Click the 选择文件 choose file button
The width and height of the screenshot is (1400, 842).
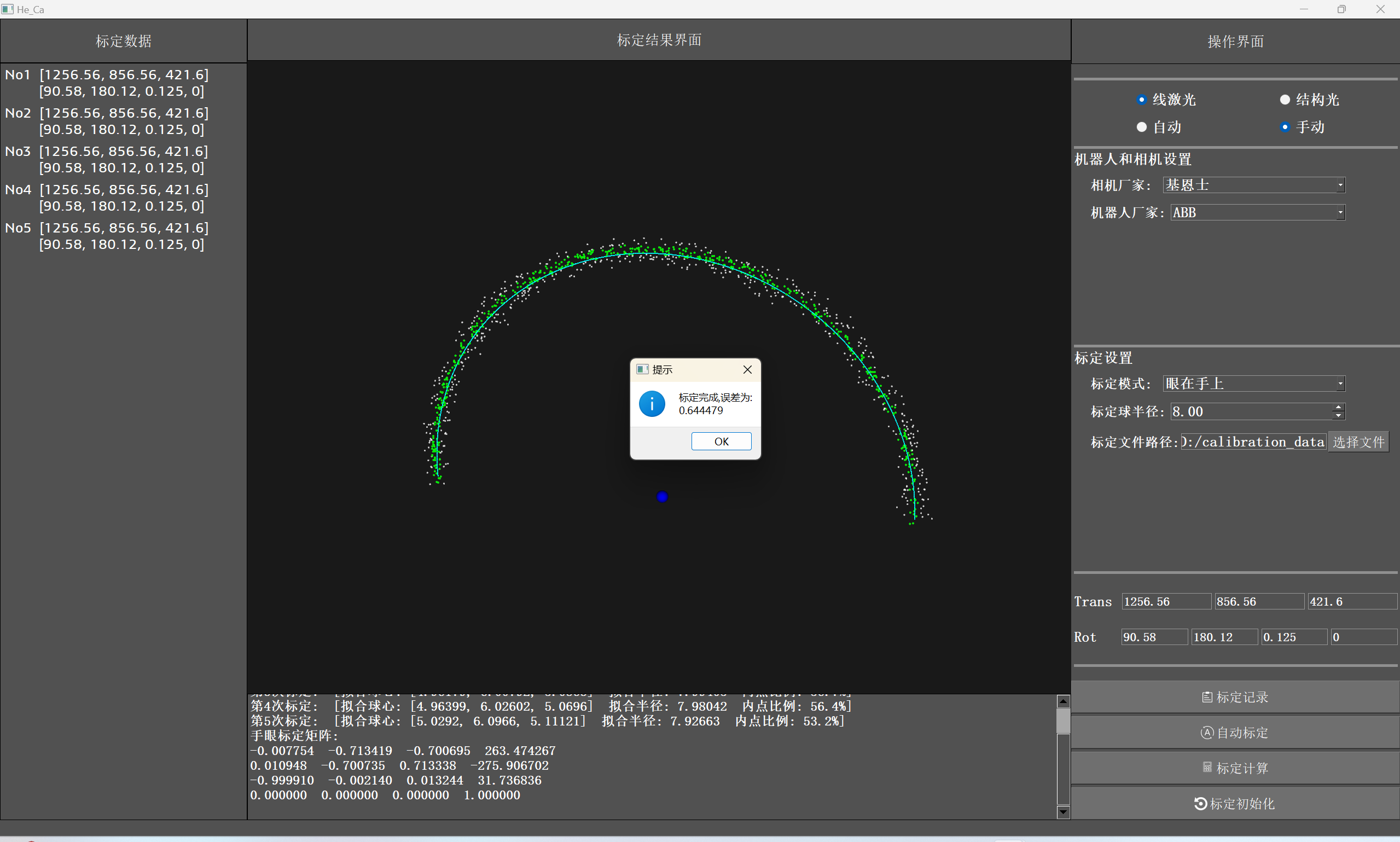[1358, 442]
